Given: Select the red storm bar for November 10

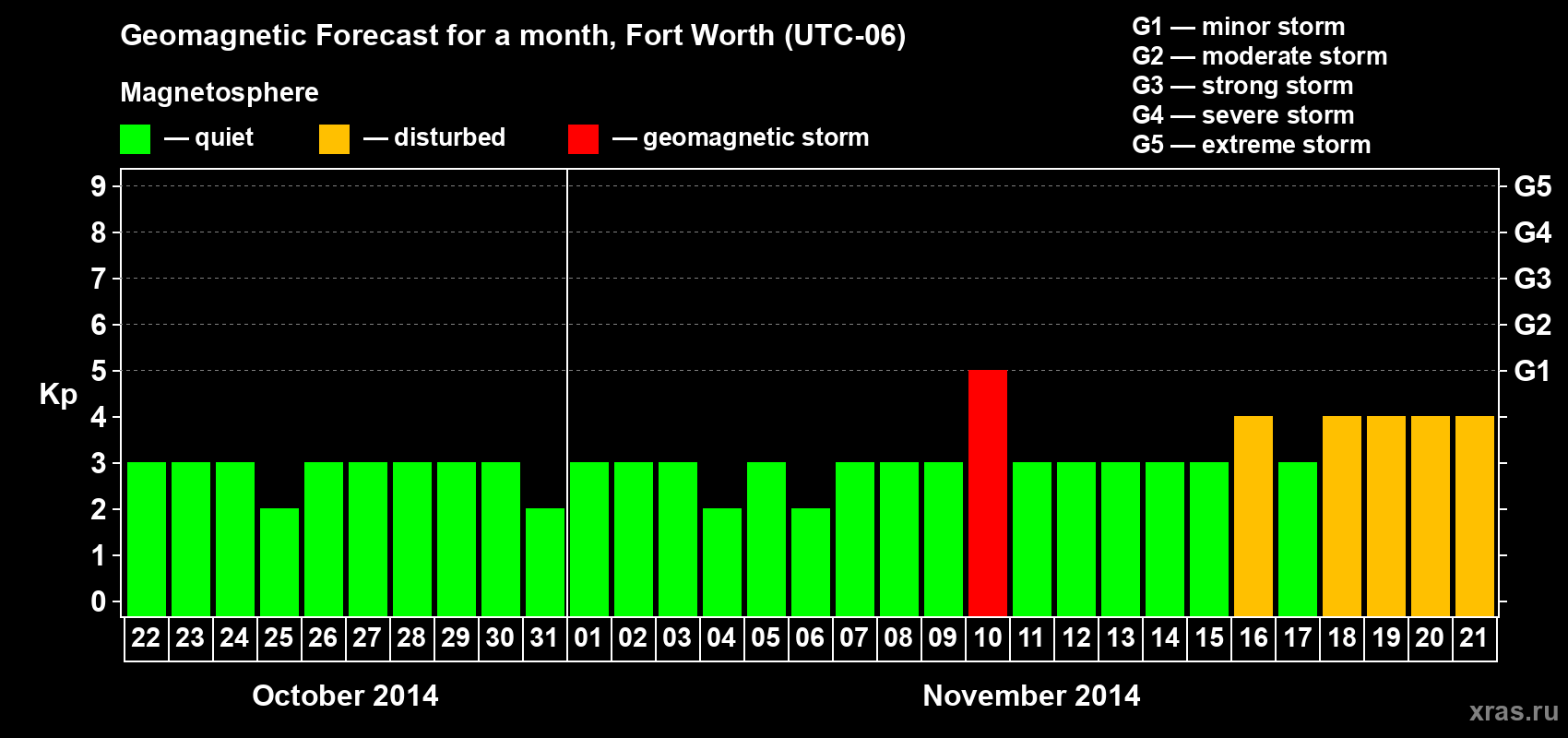Looking at the screenshot, I should pos(988,493).
